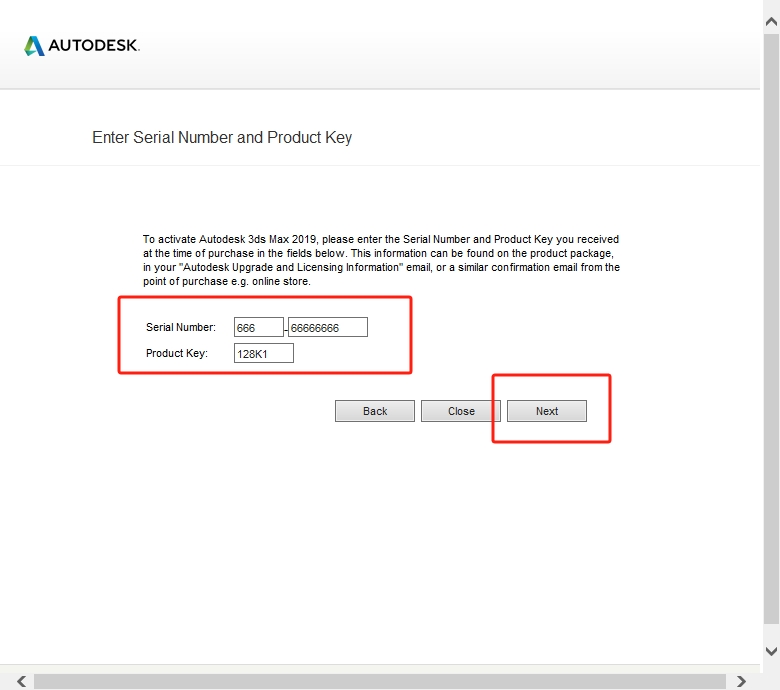Click the vertical scrollbar down arrow

coord(771,651)
